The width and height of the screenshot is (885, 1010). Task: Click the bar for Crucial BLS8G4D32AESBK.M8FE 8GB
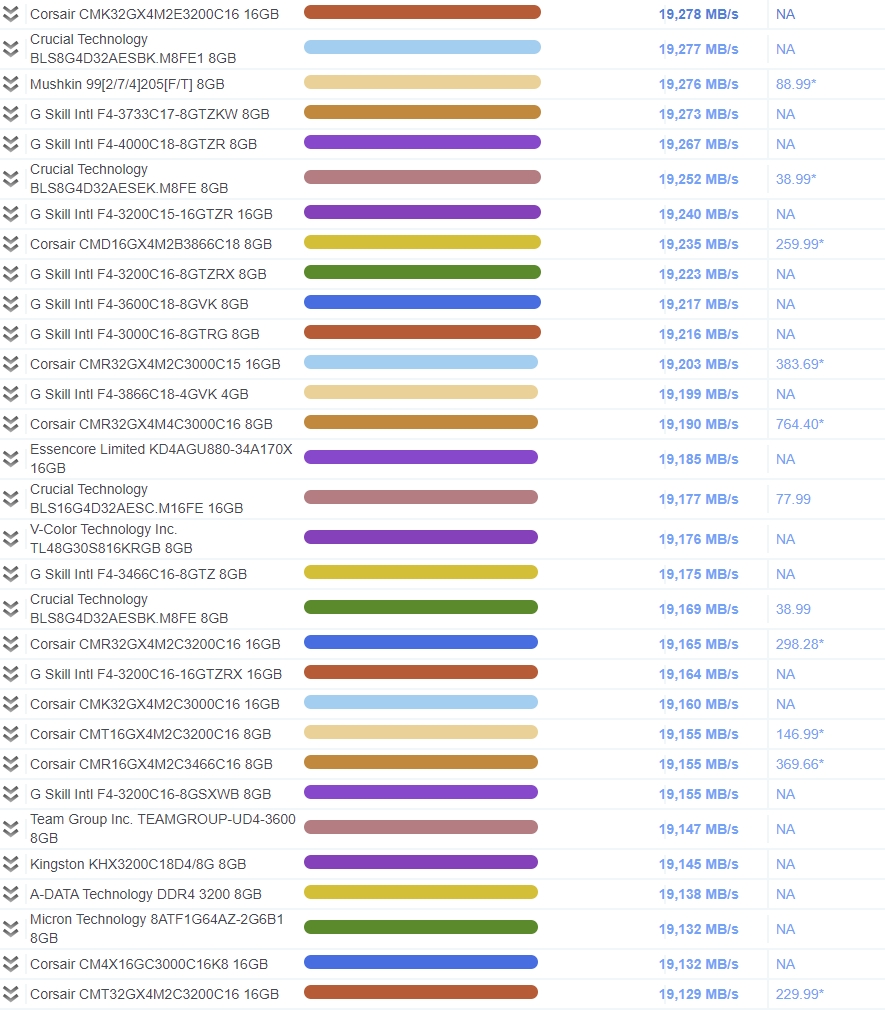[x=421, y=607]
